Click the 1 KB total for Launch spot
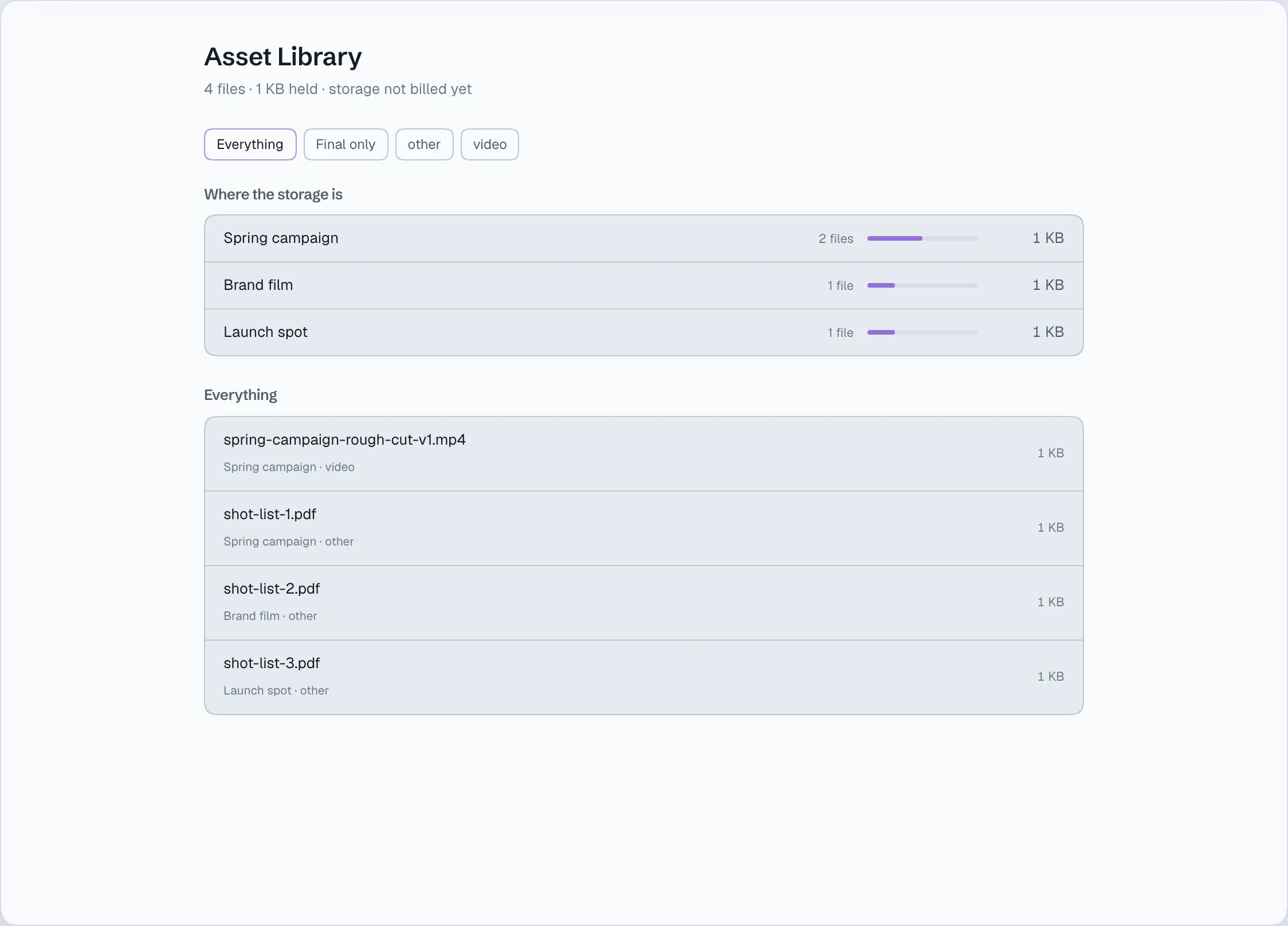The height and width of the screenshot is (926, 1288). (x=1048, y=332)
